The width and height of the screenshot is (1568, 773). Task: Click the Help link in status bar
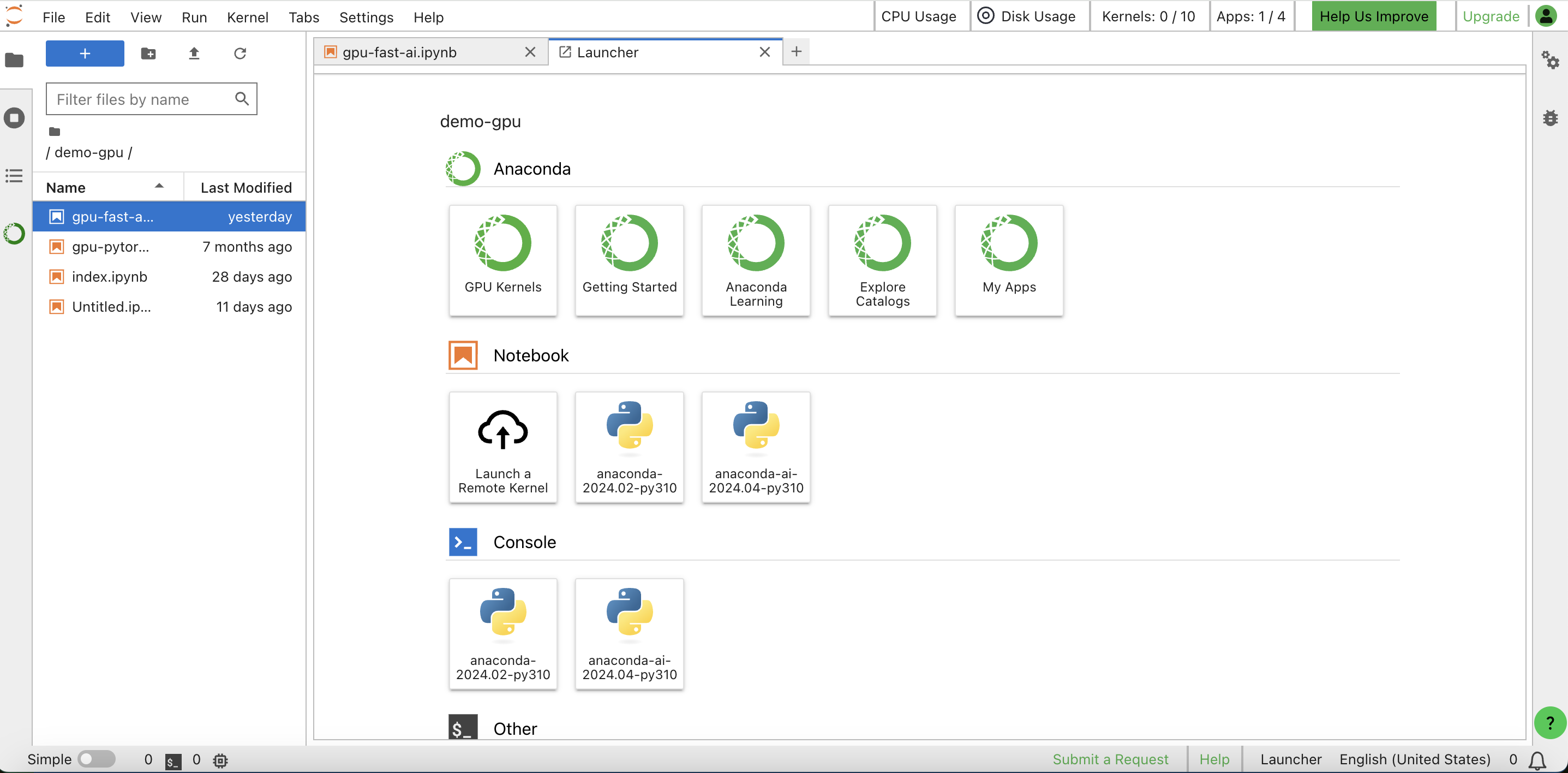pos(1214,759)
